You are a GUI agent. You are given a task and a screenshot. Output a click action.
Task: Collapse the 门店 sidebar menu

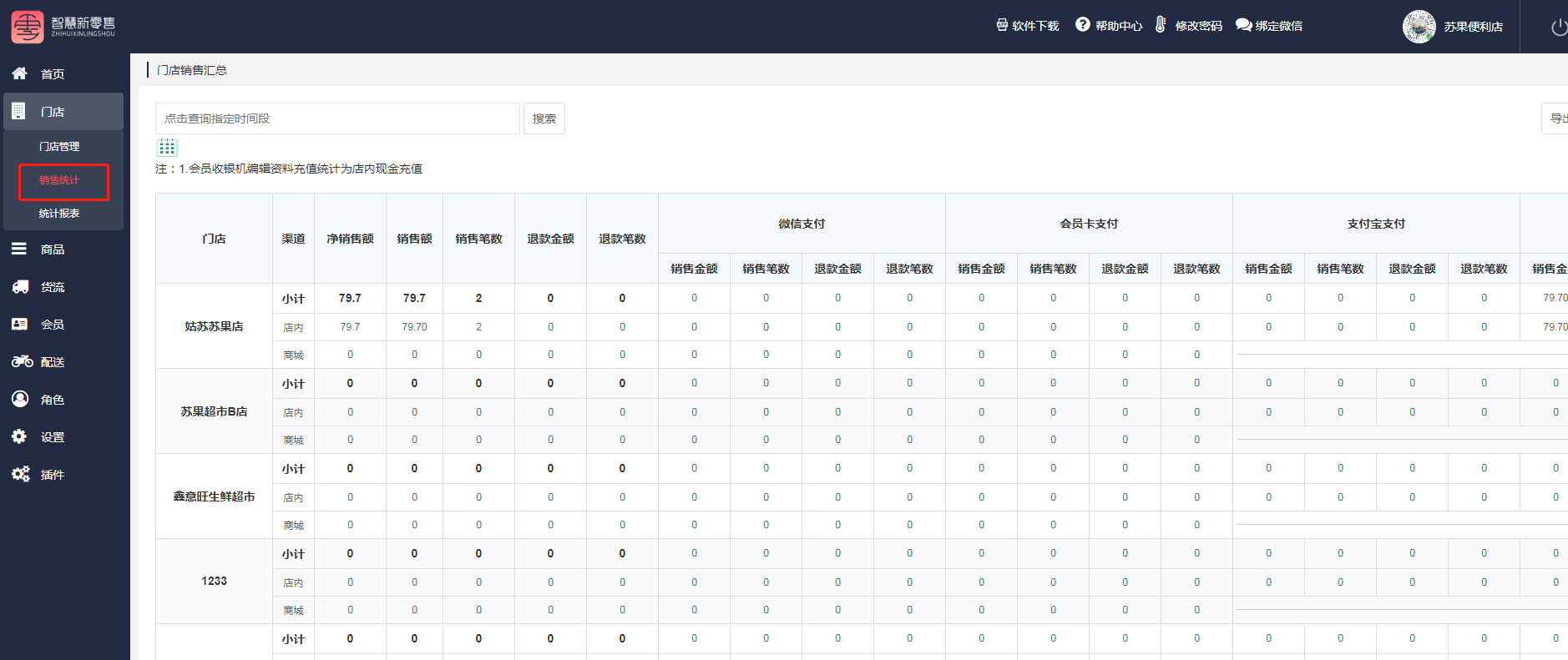(63, 111)
